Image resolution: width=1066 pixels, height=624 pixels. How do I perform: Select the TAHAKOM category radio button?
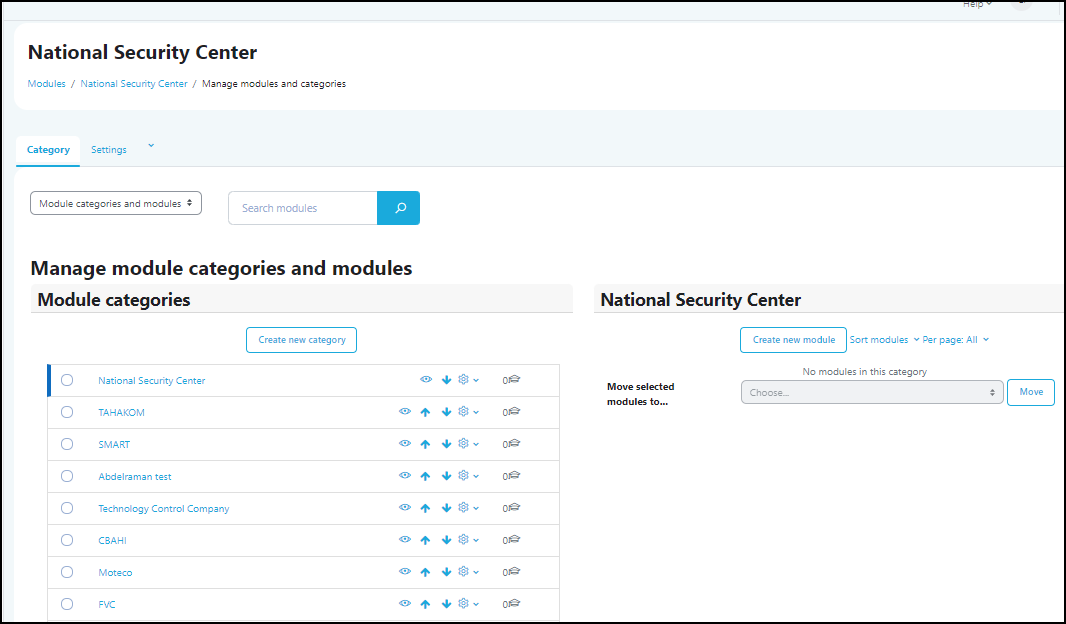point(67,412)
